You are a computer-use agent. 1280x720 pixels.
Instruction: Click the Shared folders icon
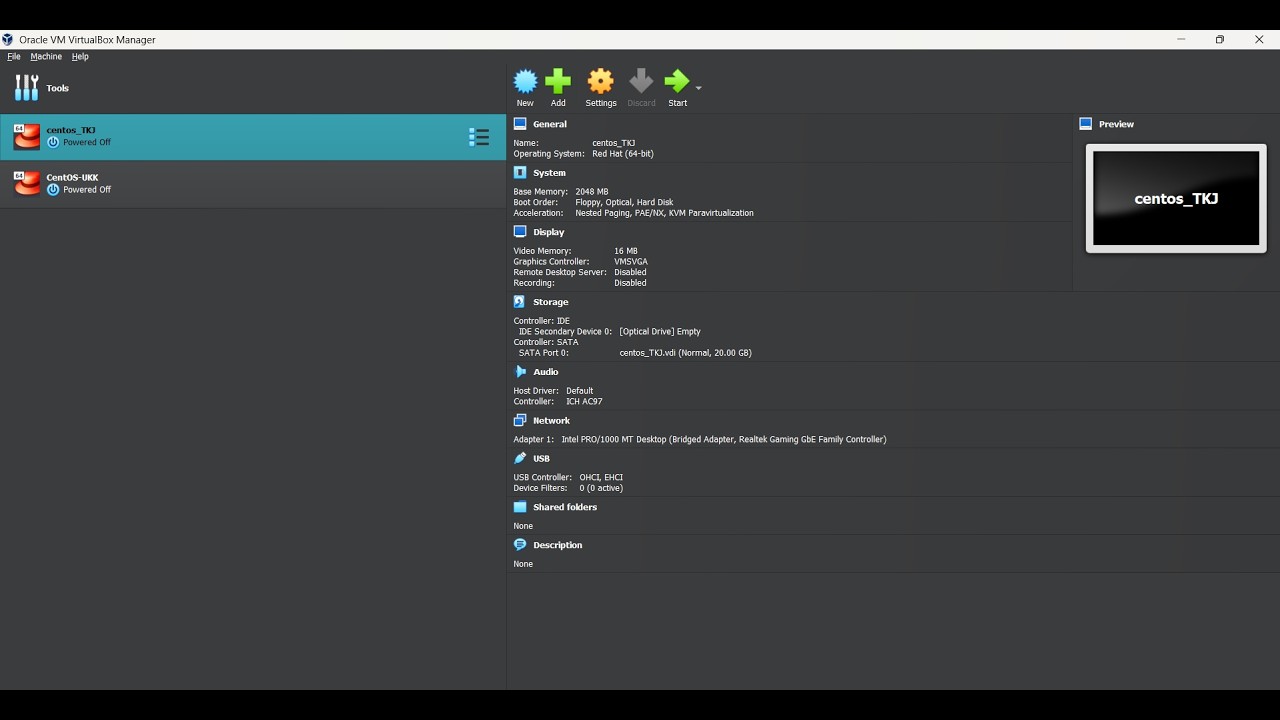point(520,507)
